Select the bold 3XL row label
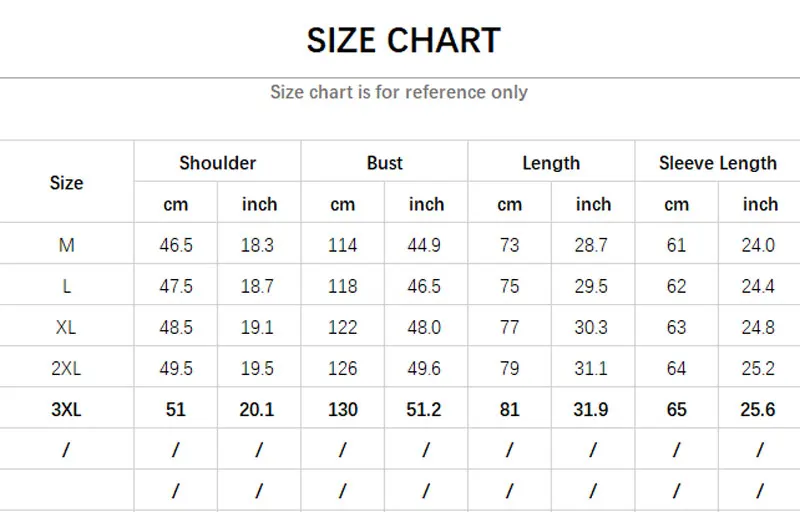 [66, 409]
